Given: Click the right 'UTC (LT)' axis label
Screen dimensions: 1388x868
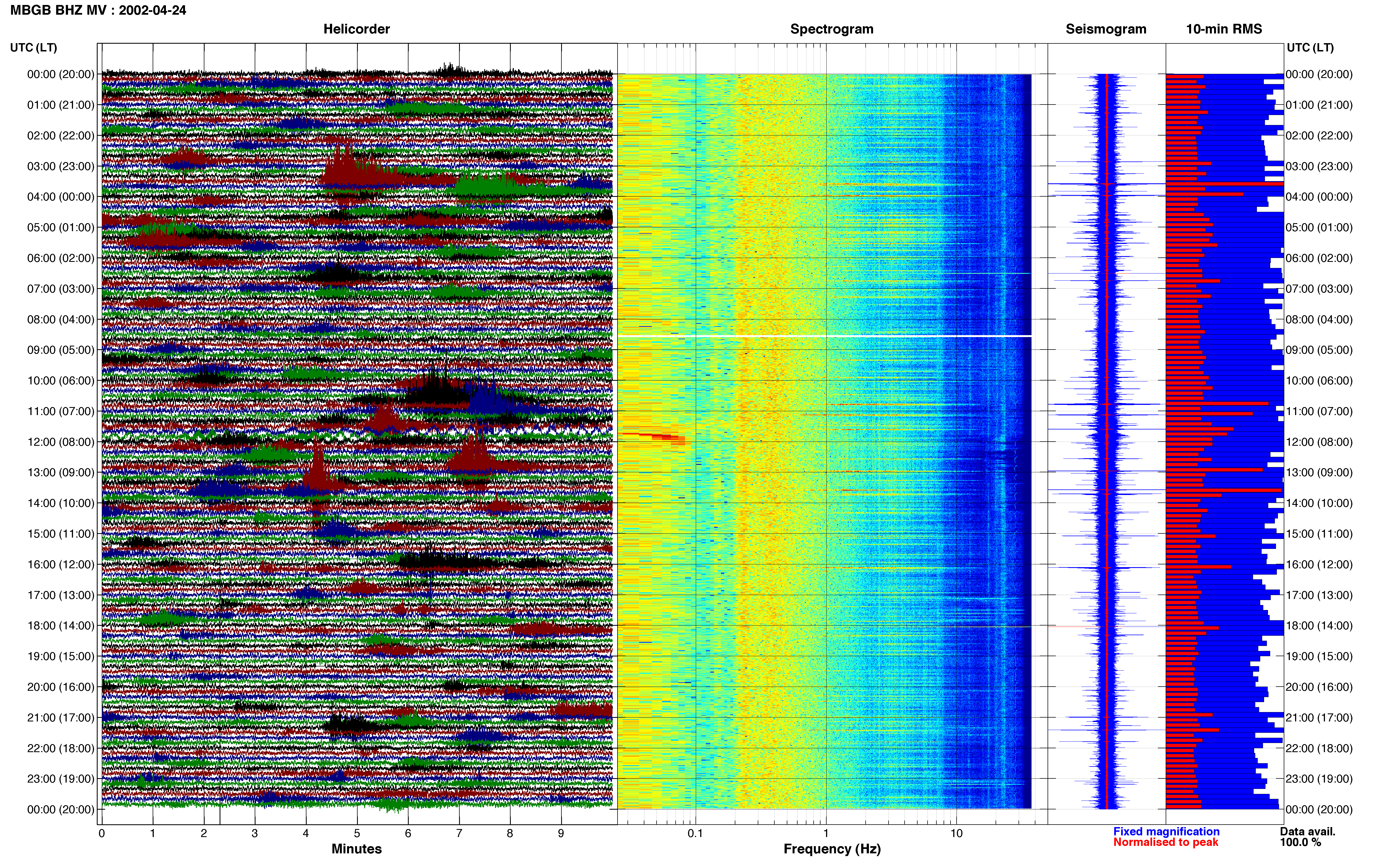Looking at the screenshot, I should click(x=1310, y=48).
